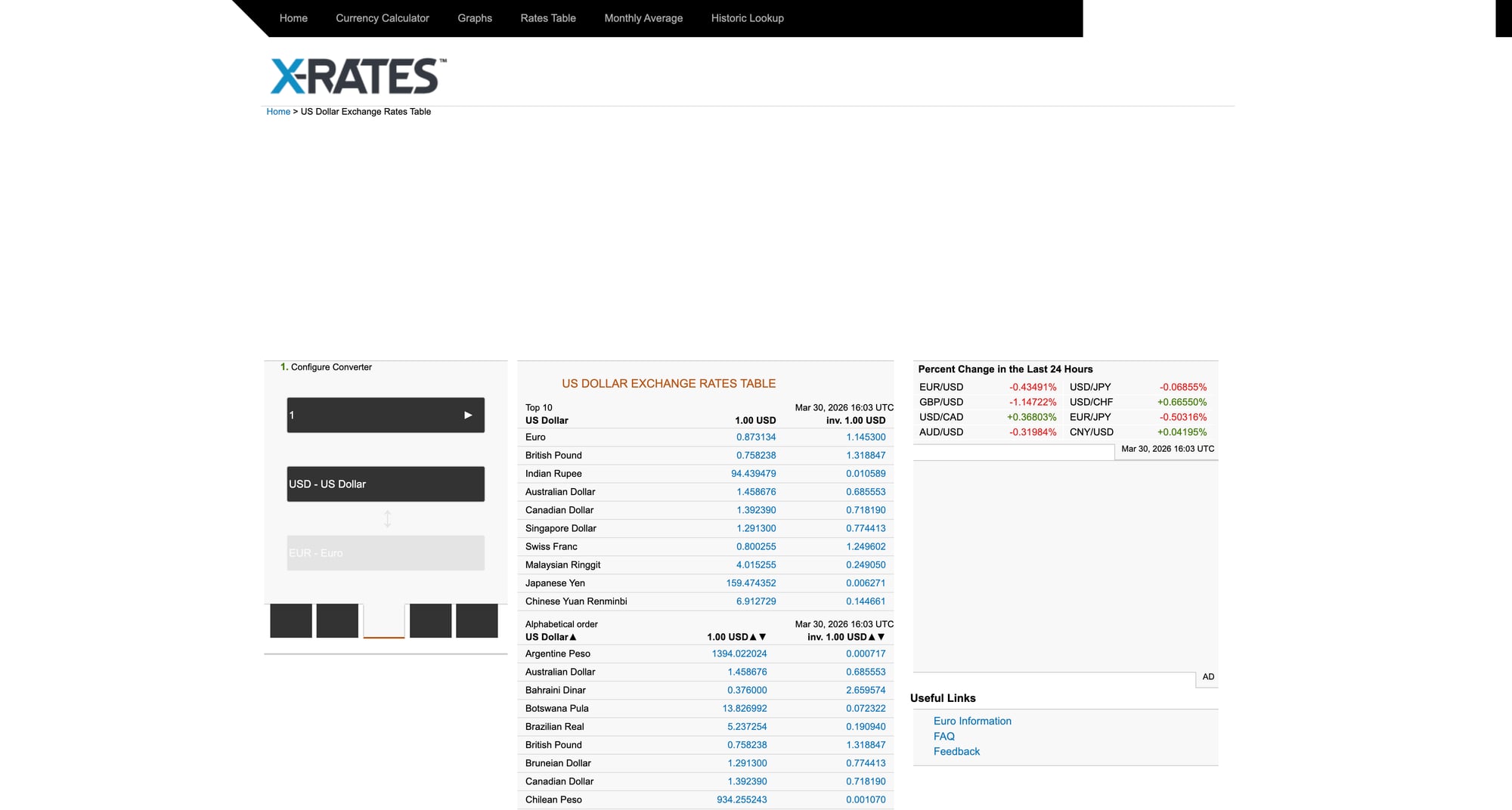Click the swap currencies arrow between USD and EUR
1512x810 pixels.
point(386,518)
